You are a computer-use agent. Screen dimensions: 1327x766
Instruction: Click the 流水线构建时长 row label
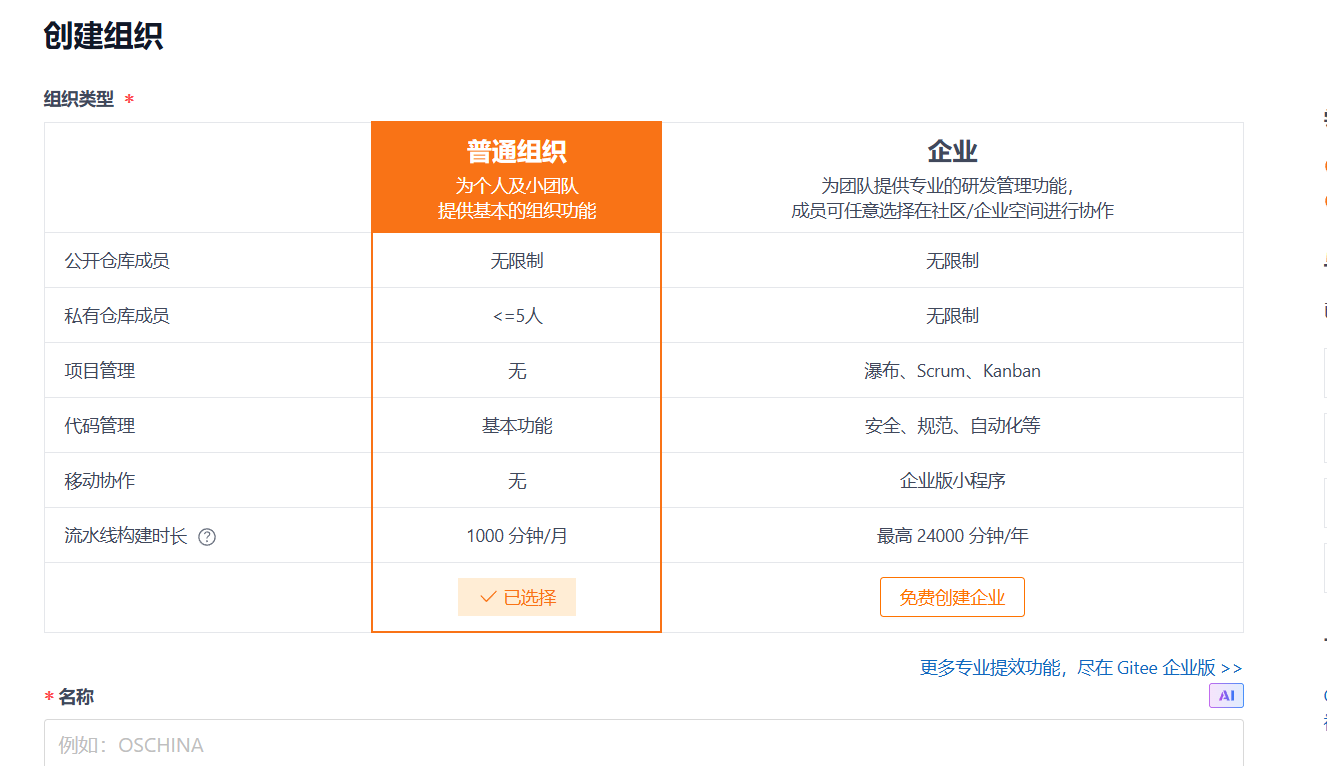[126, 536]
